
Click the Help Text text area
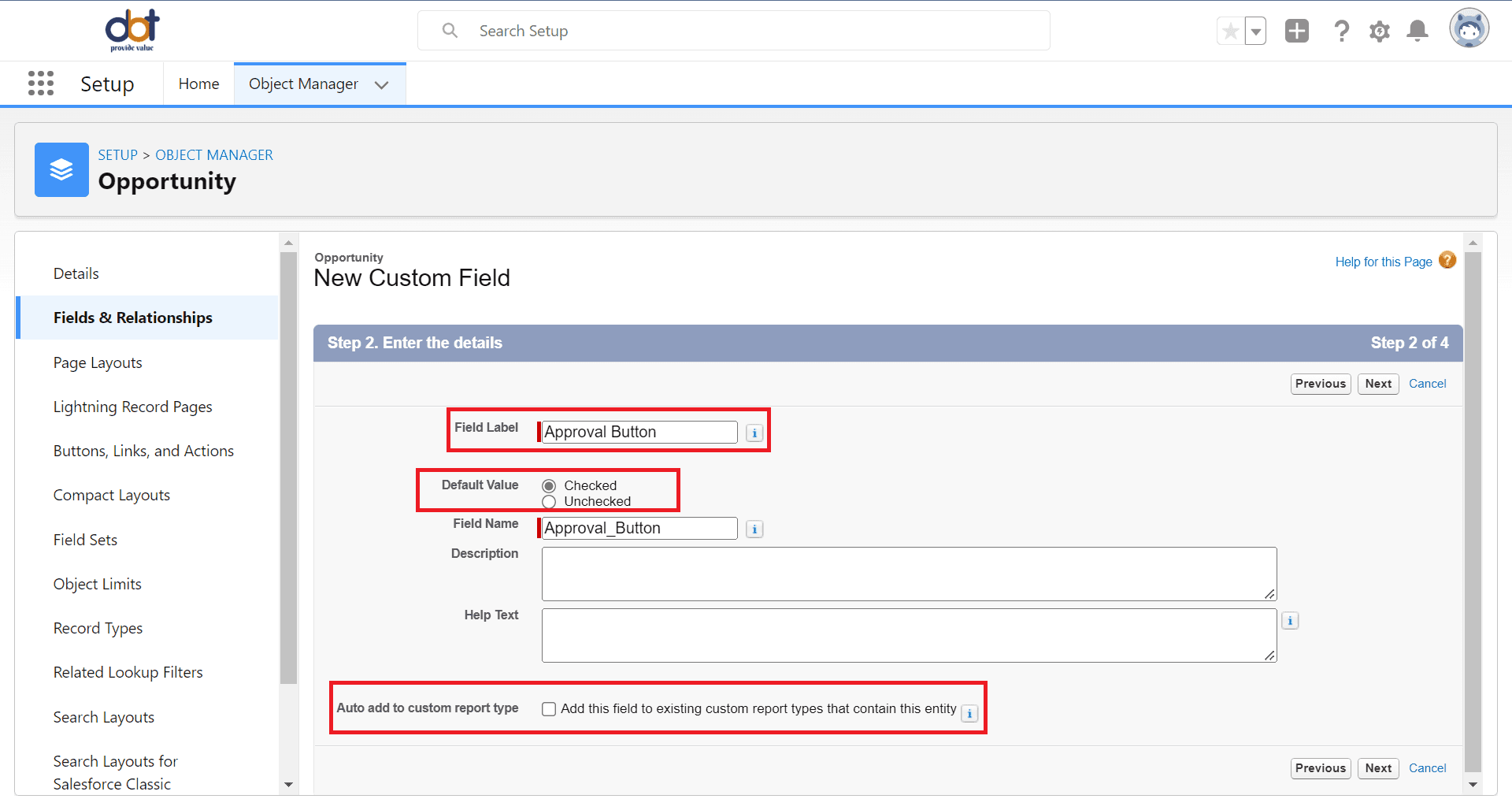(909, 635)
